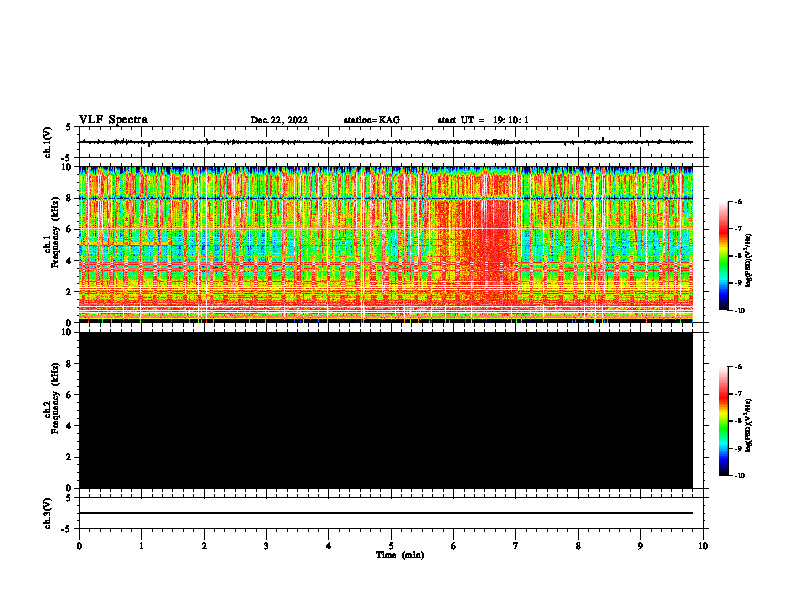Click the "6" tick label on time axis
This screenshot has height=612, width=792.
pyautogui.click(x=454, y=546)
